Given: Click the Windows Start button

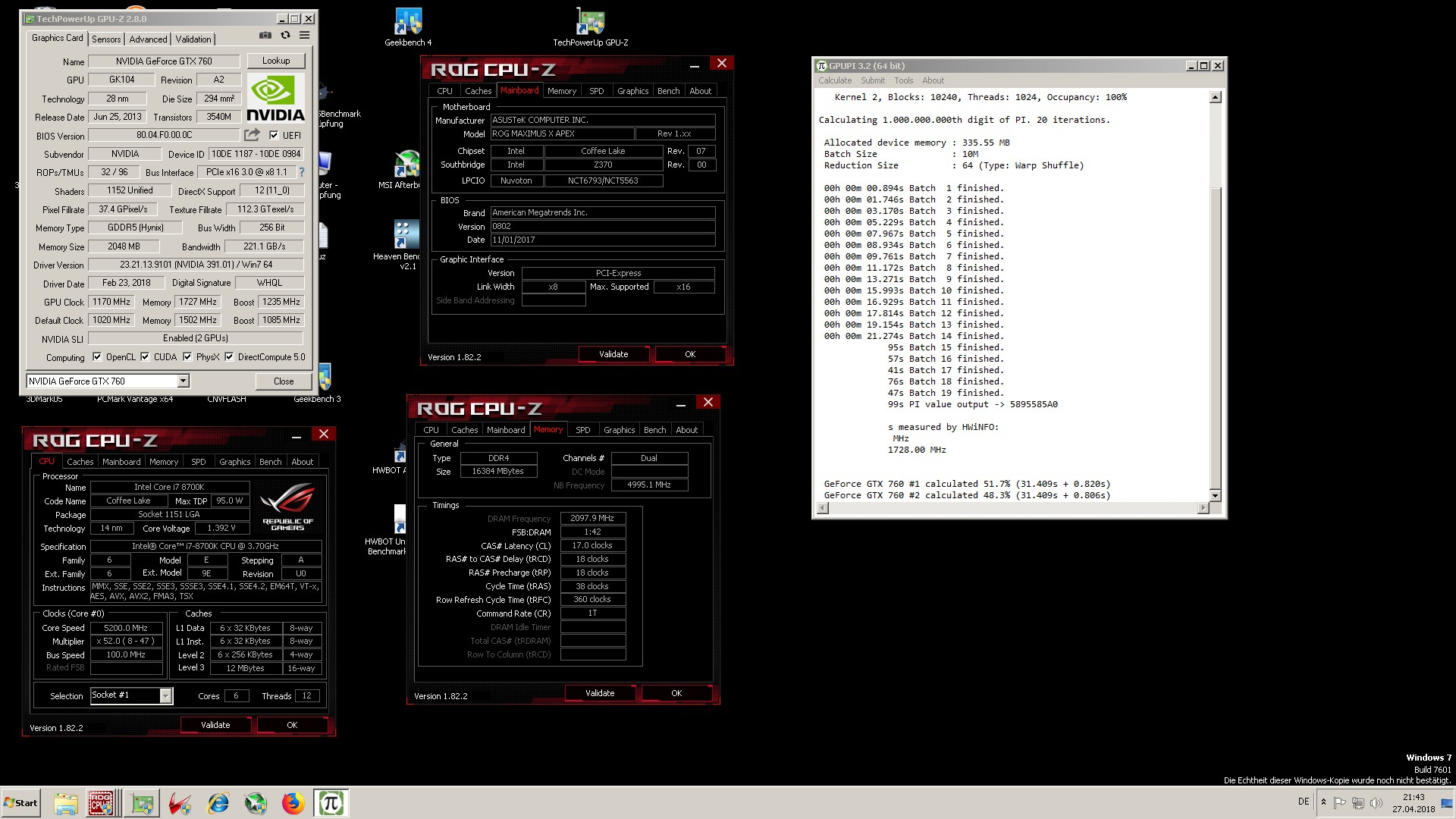Looking at the screenshot, I should coord(20,803).
